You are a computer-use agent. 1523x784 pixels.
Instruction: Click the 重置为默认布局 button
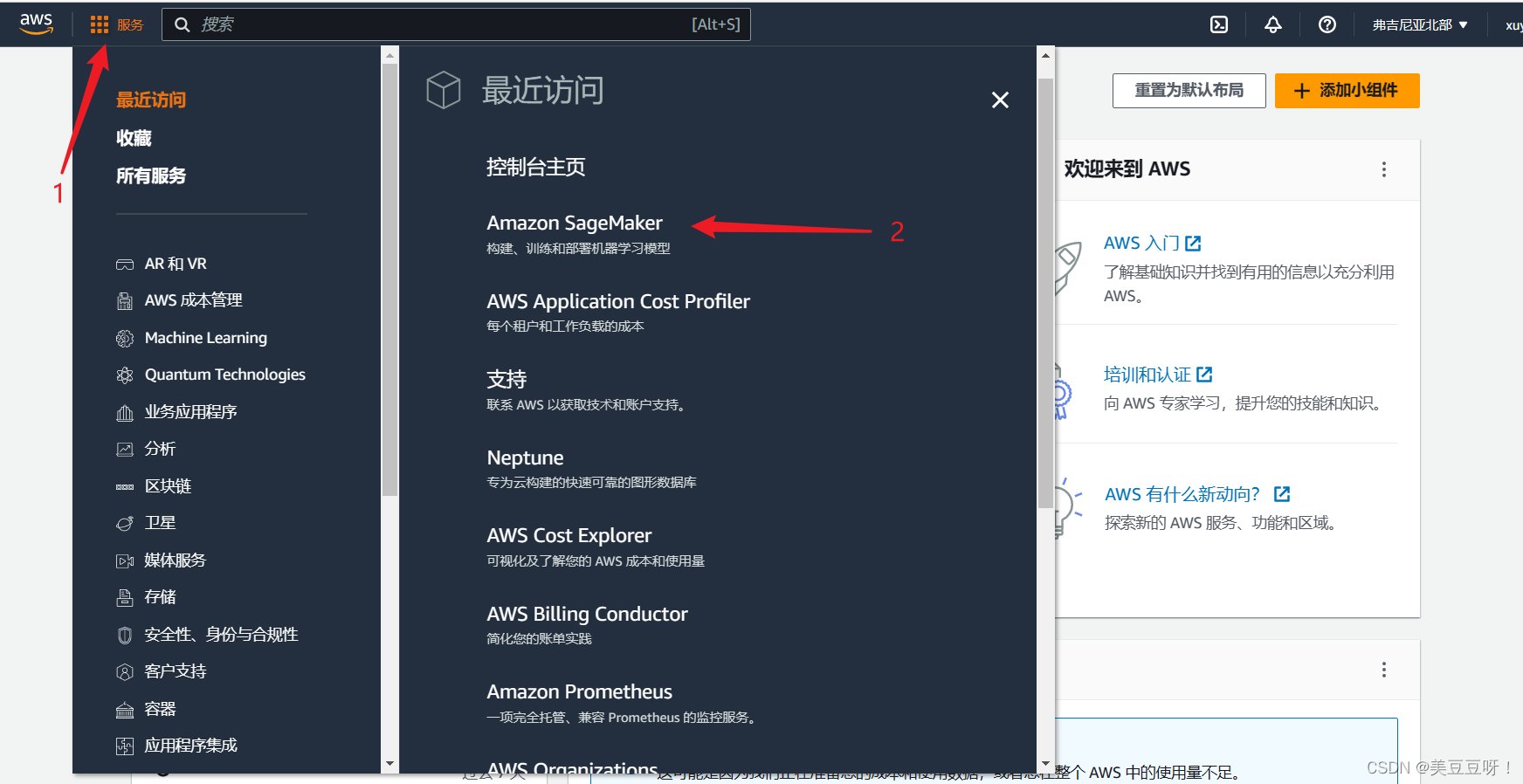click(x=1189, y=91)
